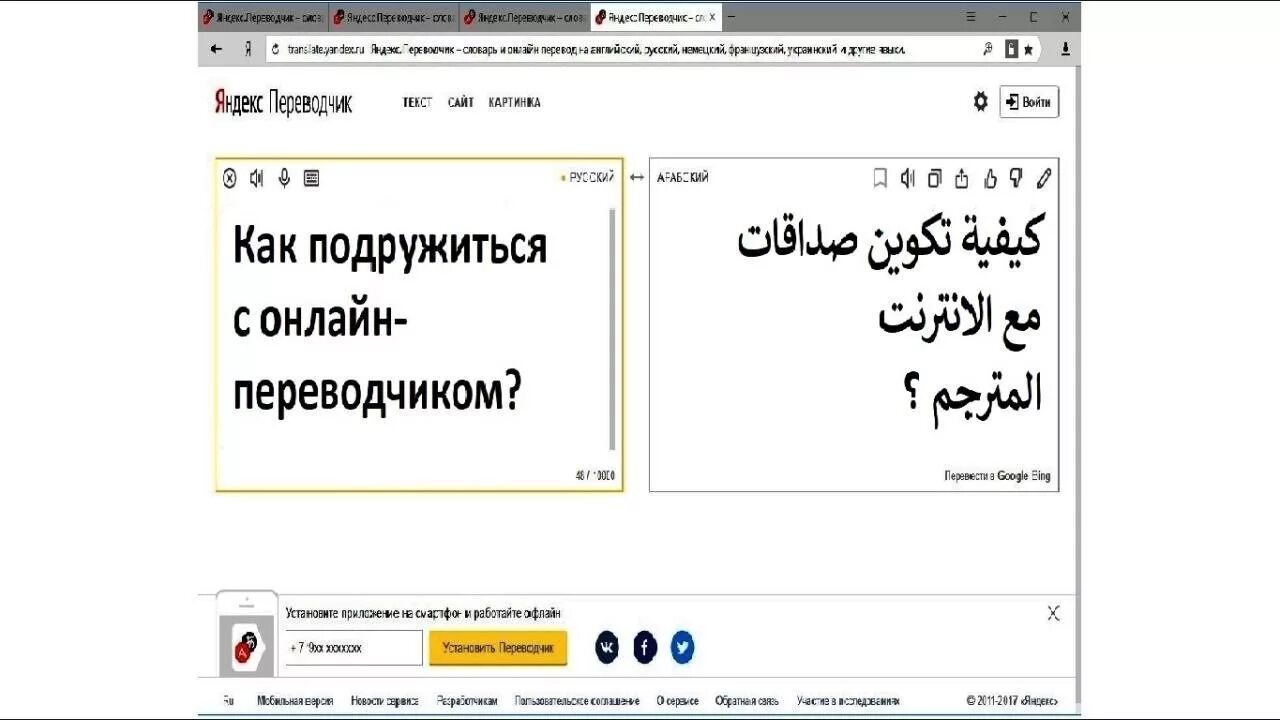Open Мобильная версия footer link

[x=295, y=701]
